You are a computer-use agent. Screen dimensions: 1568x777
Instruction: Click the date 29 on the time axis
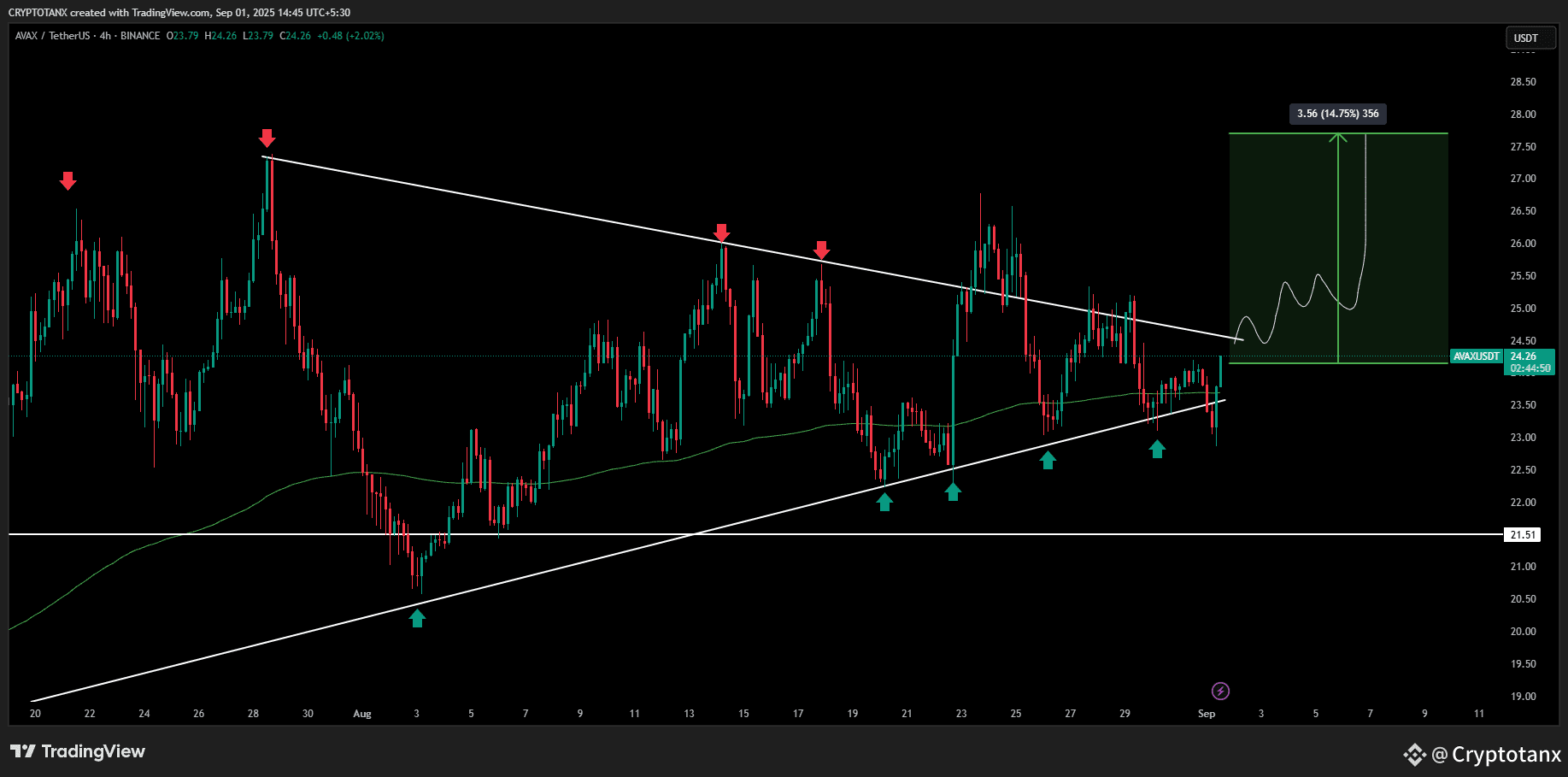(1125, 714)
